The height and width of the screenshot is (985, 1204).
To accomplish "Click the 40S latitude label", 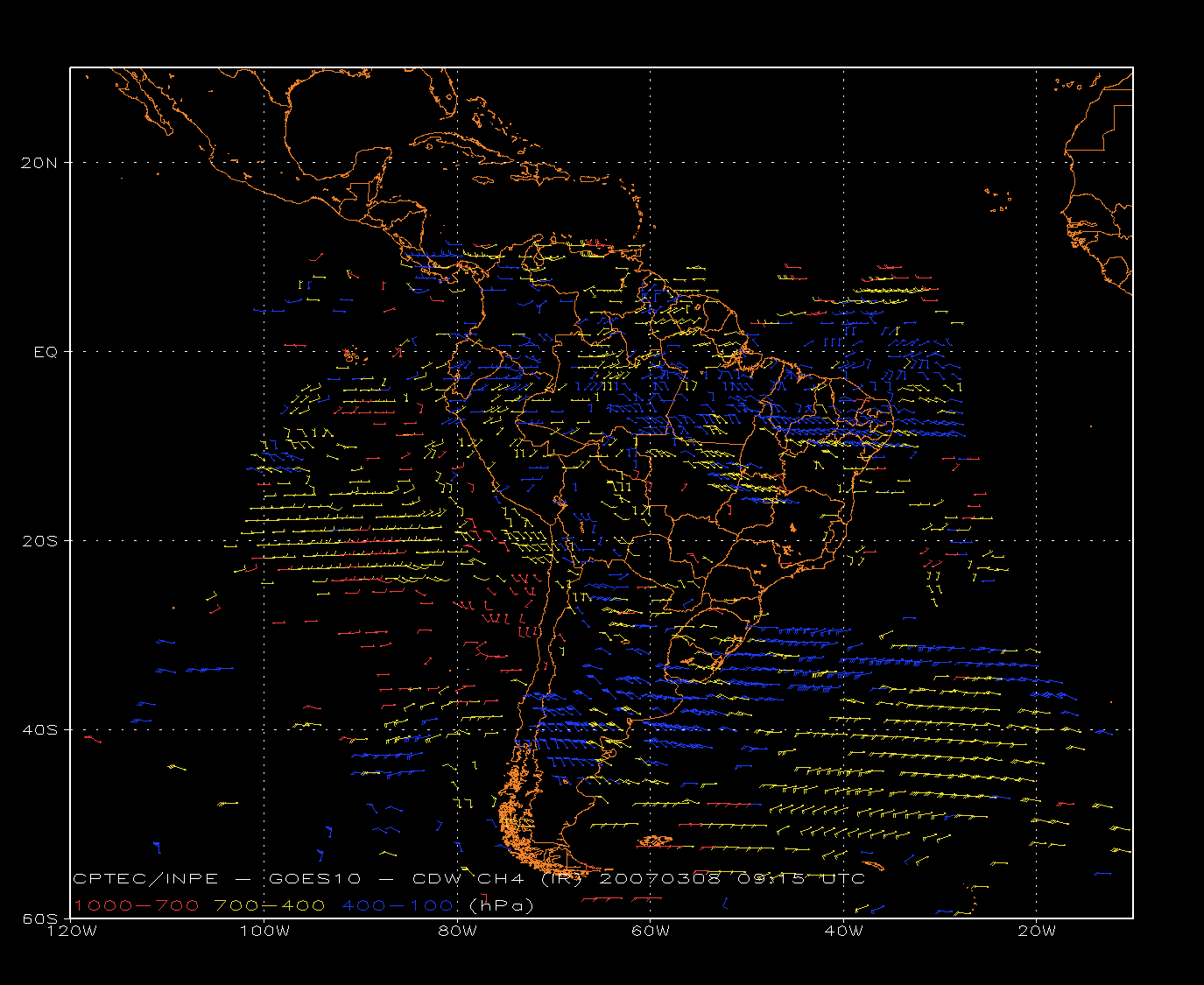I will 40,730.
